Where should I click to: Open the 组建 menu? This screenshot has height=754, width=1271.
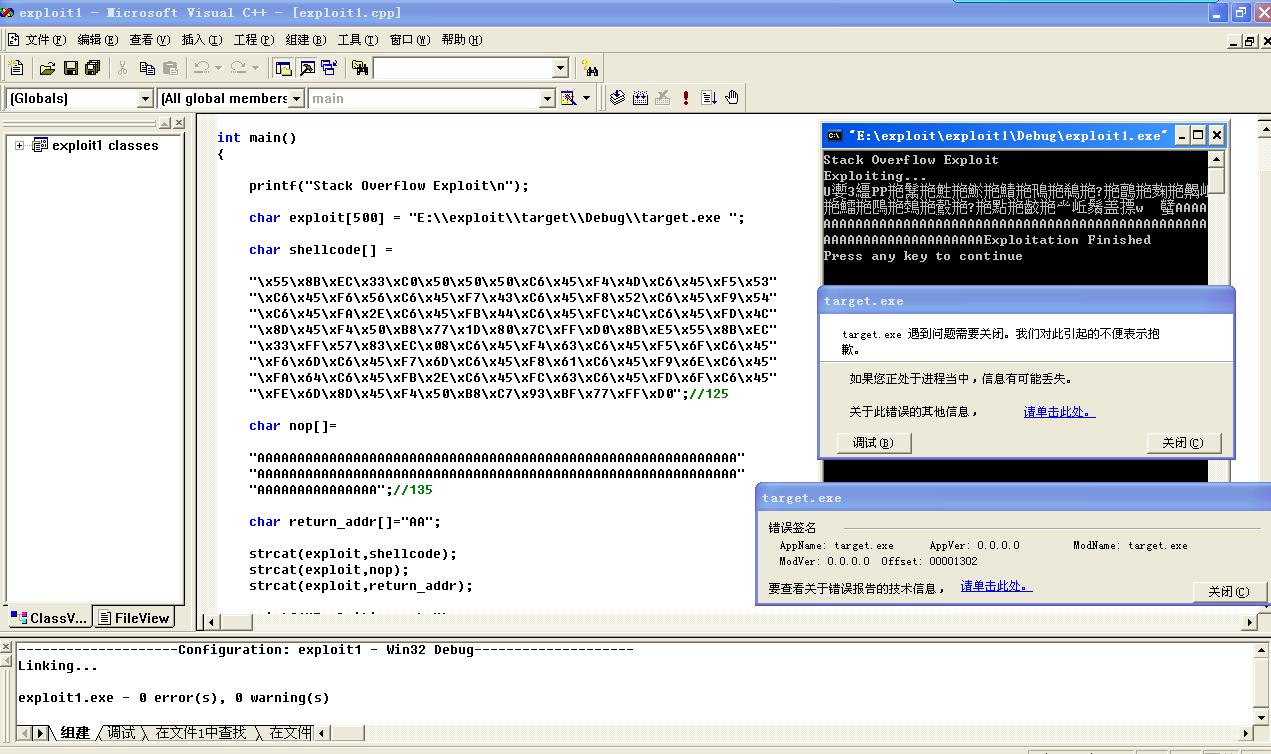306,40
